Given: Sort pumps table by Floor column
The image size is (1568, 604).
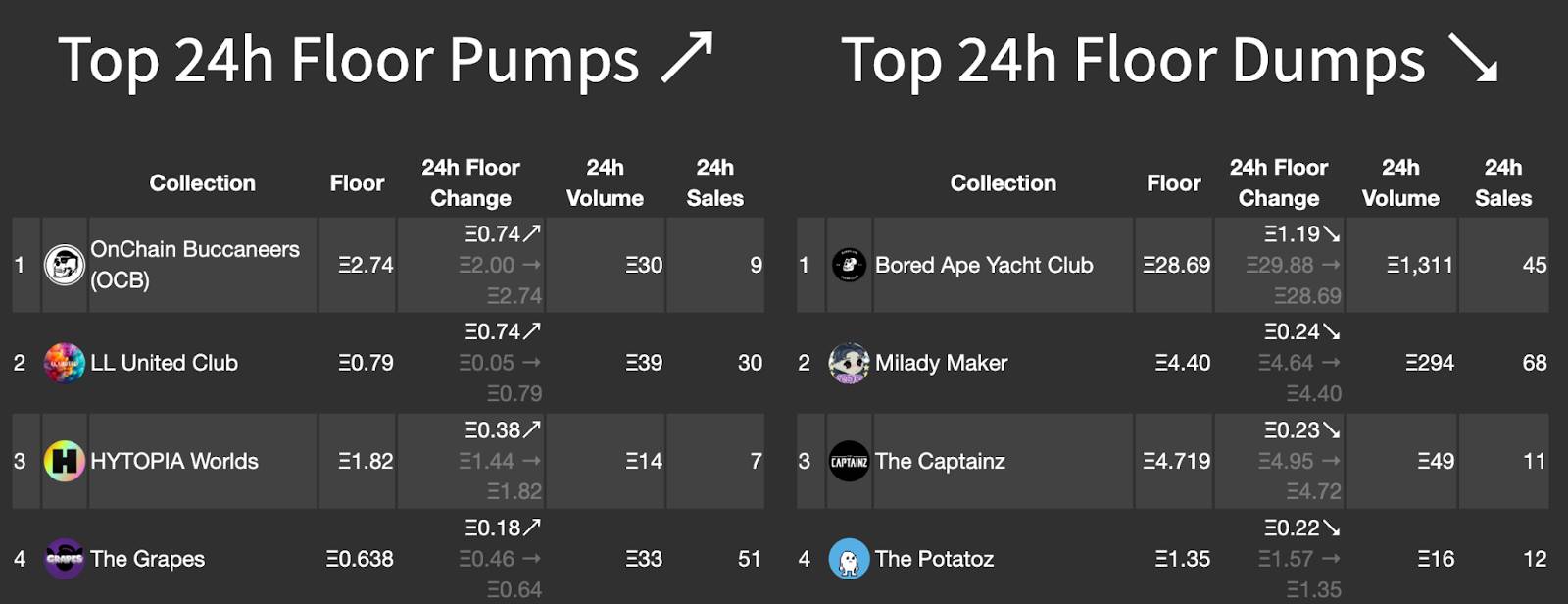Looking at the screenshot, I should point(357,183).
